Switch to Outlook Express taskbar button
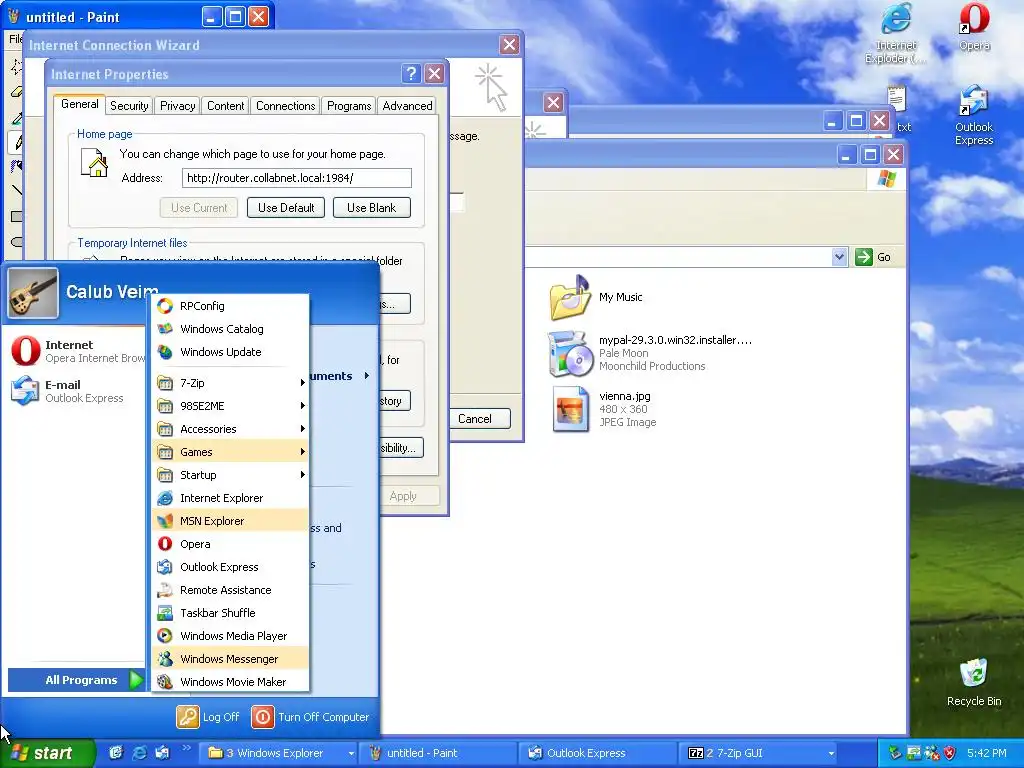1024x768 pixels. [599, 753]
